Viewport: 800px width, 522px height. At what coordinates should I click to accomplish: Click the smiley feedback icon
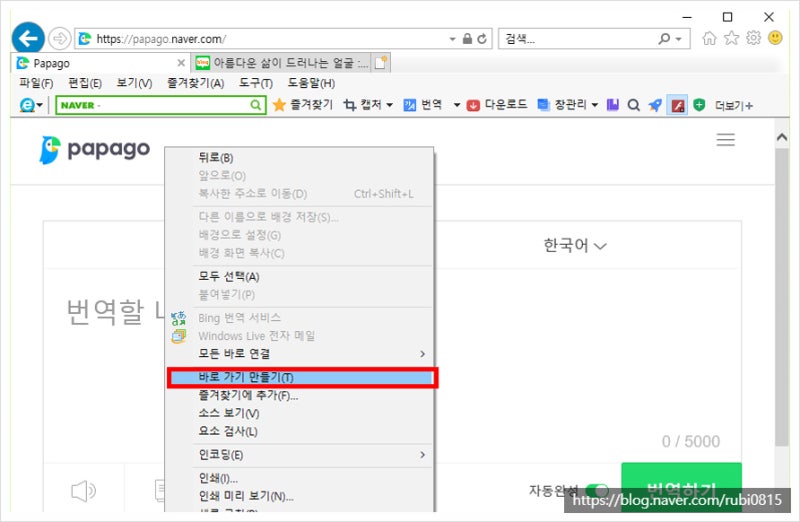pos(775,38)
